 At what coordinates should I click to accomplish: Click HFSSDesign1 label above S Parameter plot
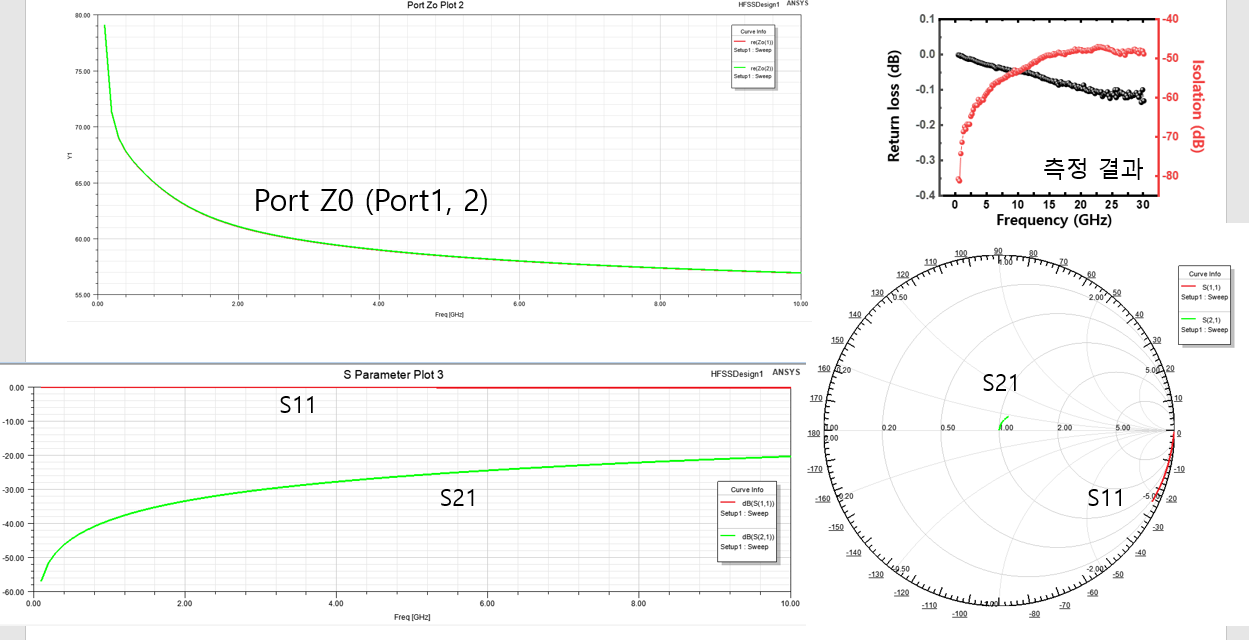737,373
